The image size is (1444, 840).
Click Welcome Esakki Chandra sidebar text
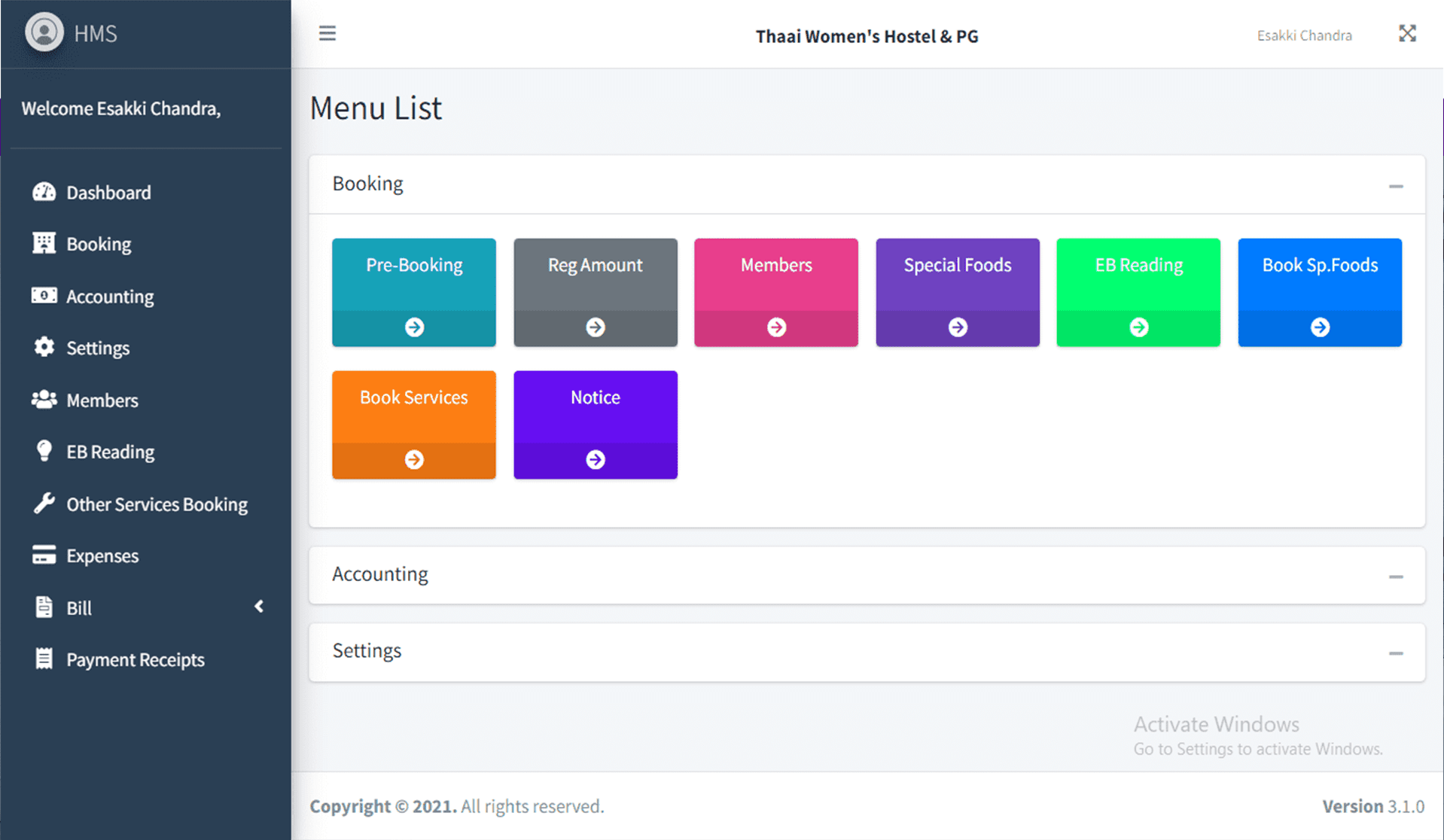point(120,108)
